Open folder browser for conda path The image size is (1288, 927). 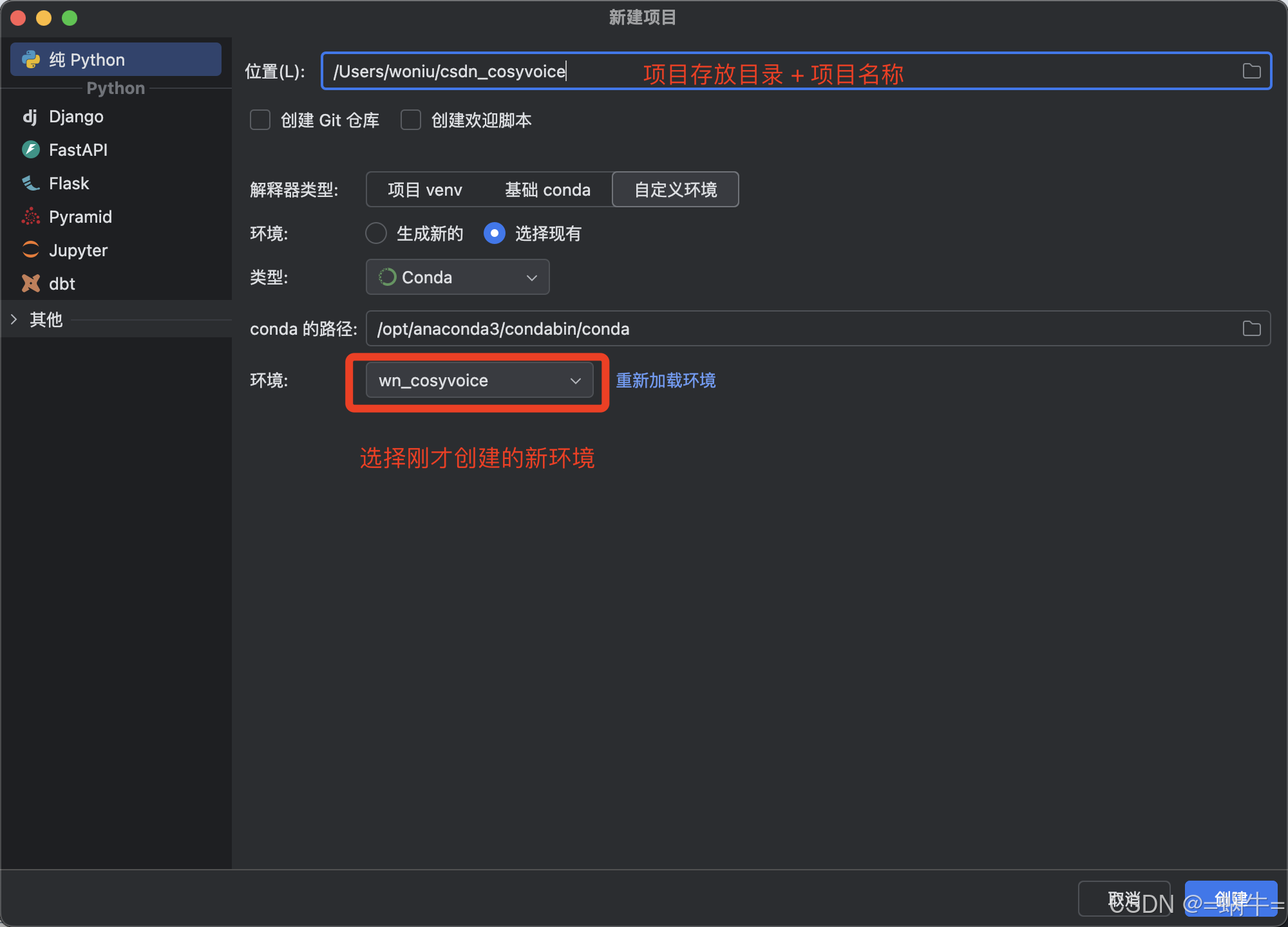(x=1251, y=329)
